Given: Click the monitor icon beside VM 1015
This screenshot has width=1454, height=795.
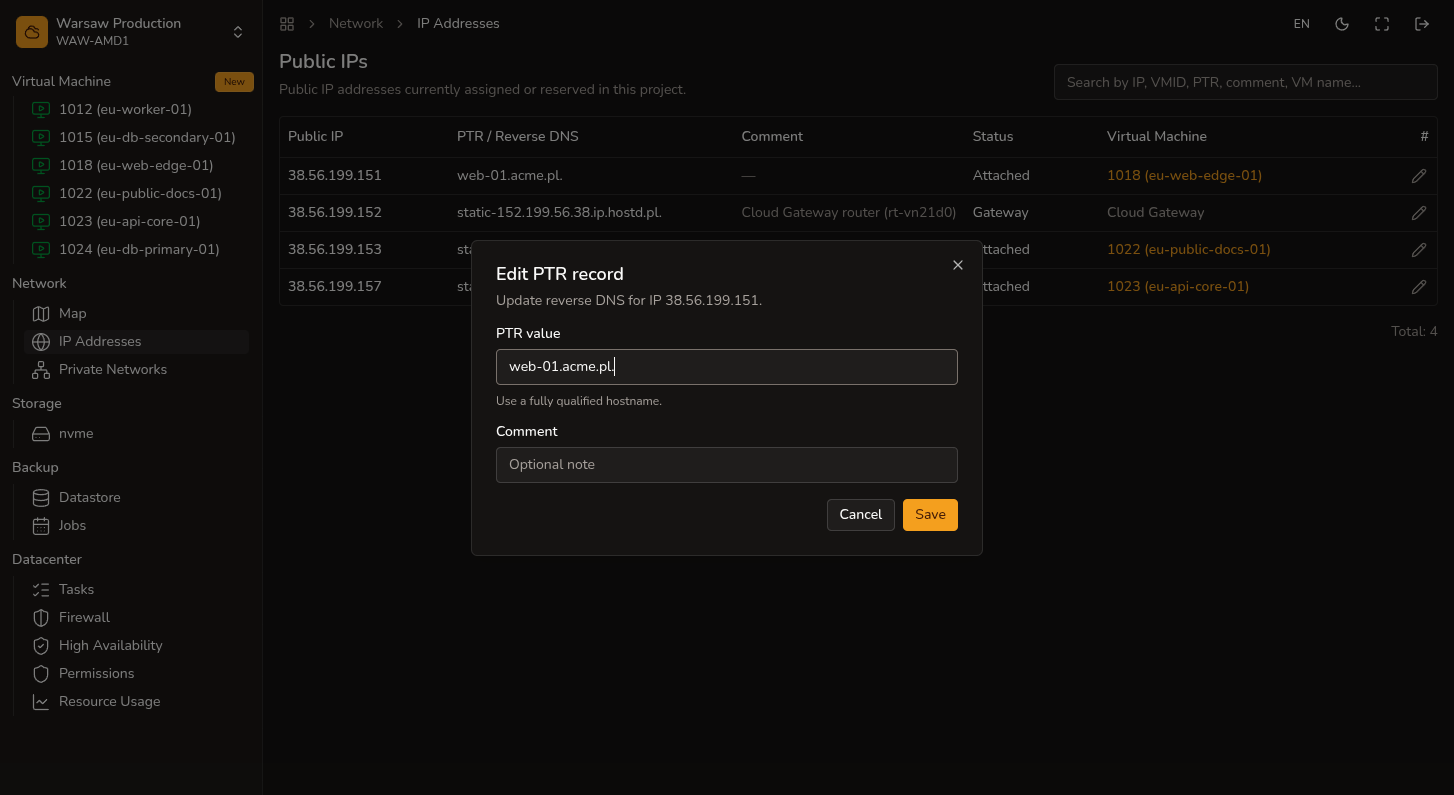Looking at the screenshot, I should point(41,137).
